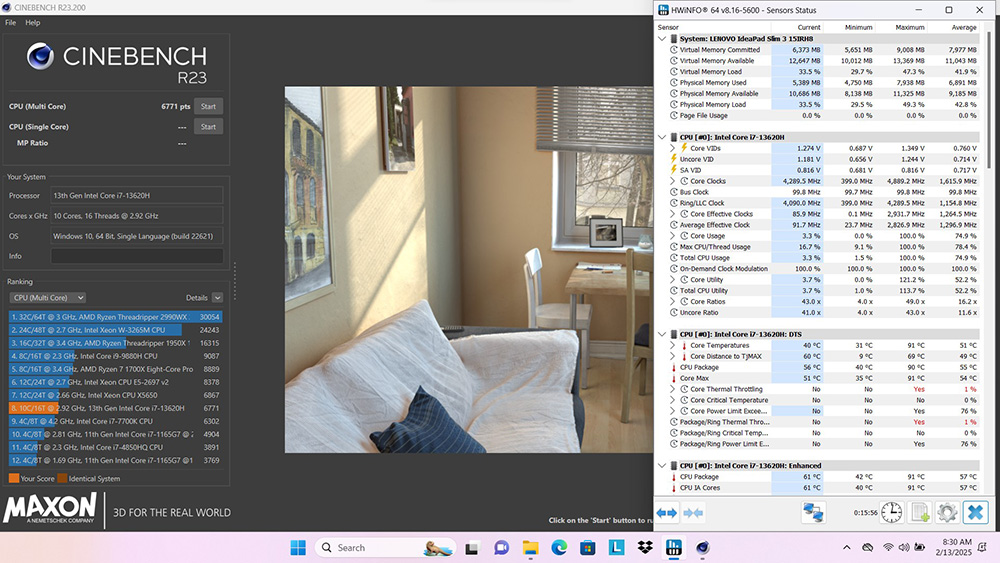Viewport: 1000px width, 563px height.
Task: Click the Wi-Fi icon in system tray
Action: coord(888,548)
